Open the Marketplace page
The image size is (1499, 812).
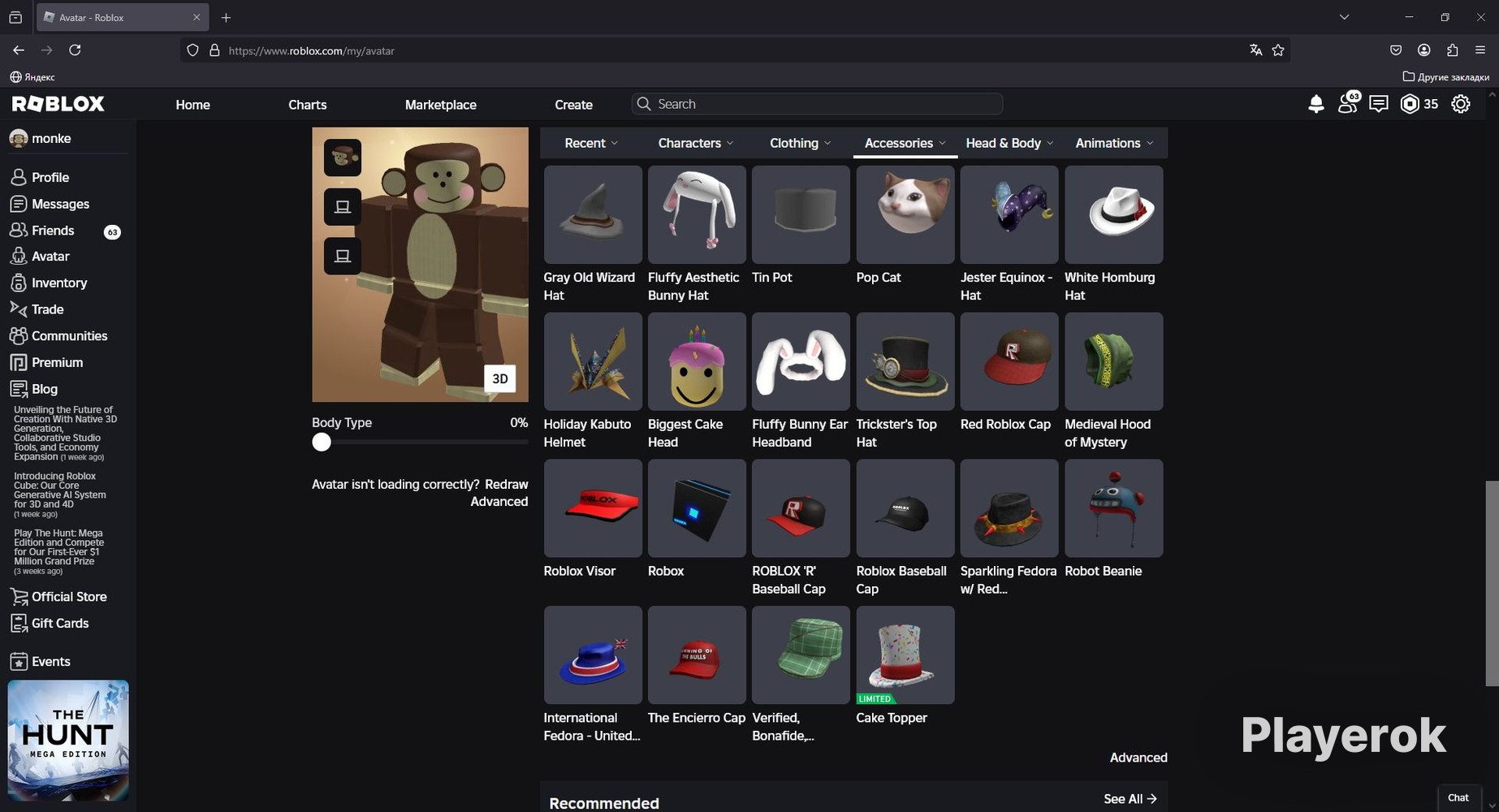pos(441,105)
